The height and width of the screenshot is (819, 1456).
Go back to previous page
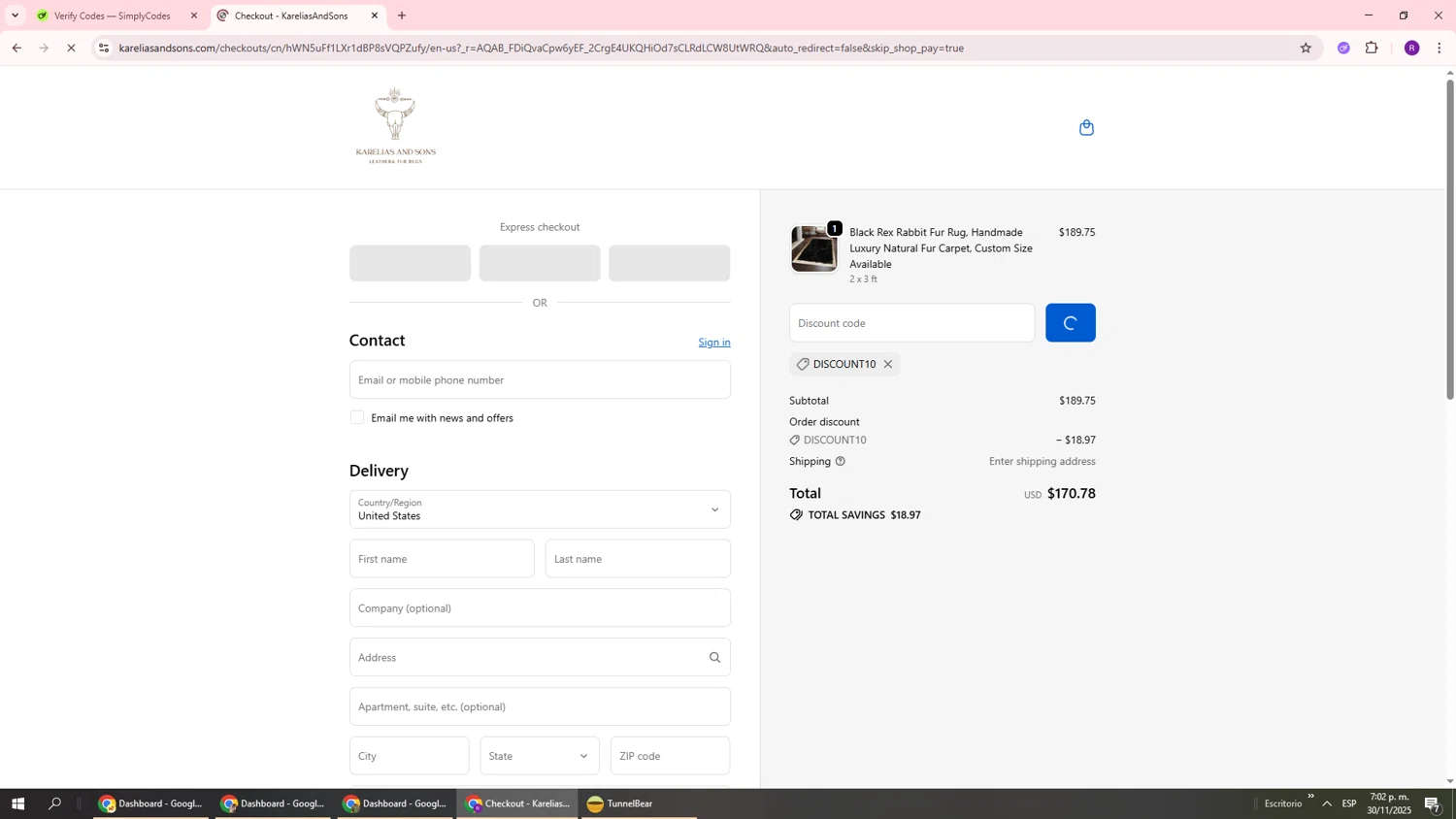(x=17, y=48)
